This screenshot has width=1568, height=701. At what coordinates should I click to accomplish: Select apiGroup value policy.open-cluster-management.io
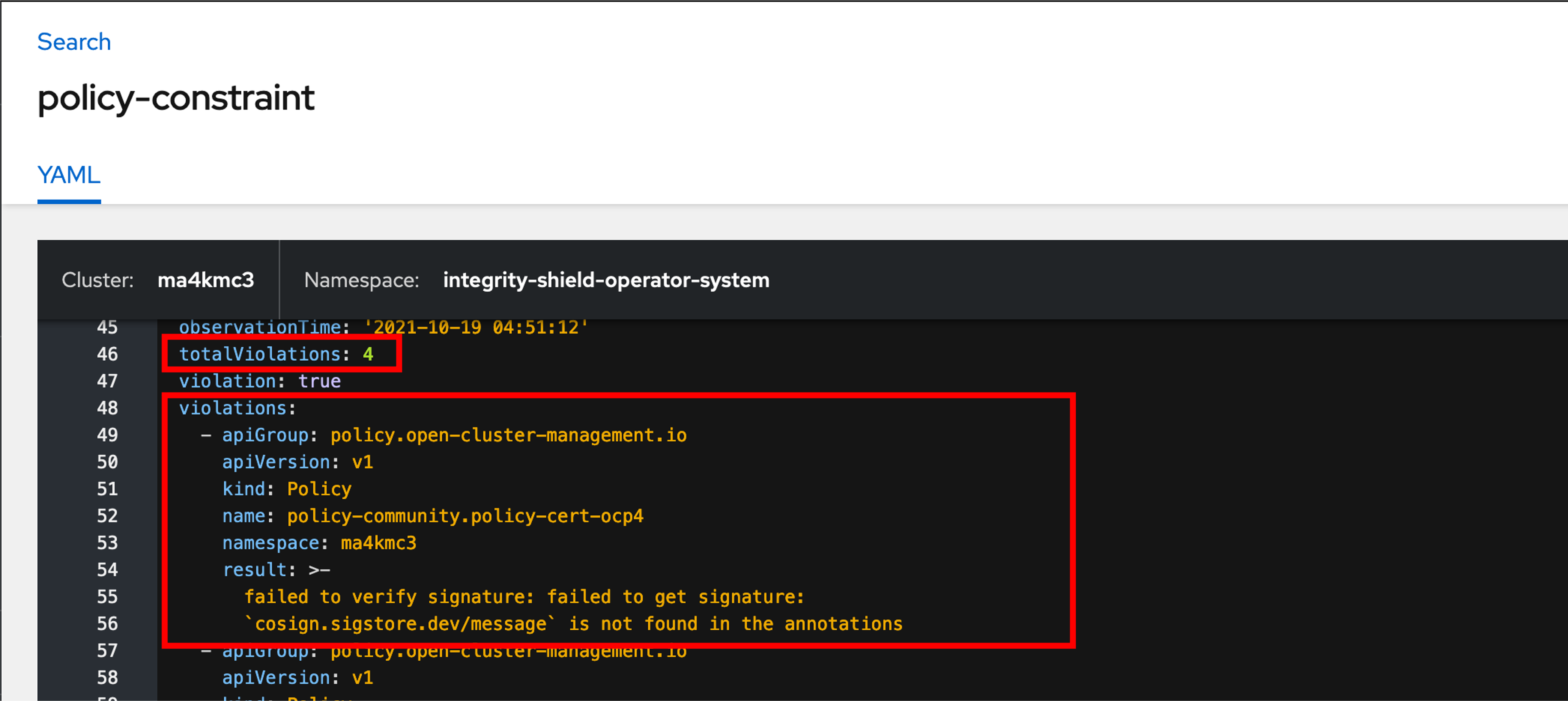[508, 434]
